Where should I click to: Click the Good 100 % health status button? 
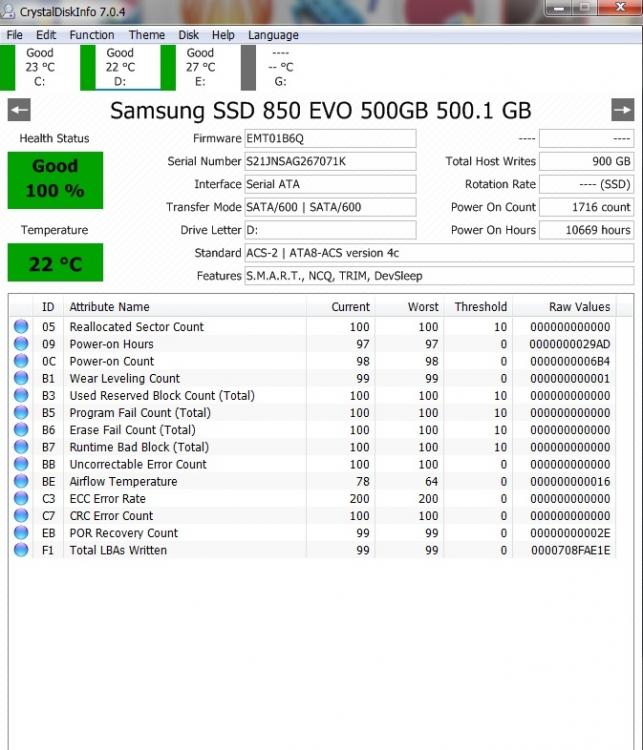pos(55,180)
